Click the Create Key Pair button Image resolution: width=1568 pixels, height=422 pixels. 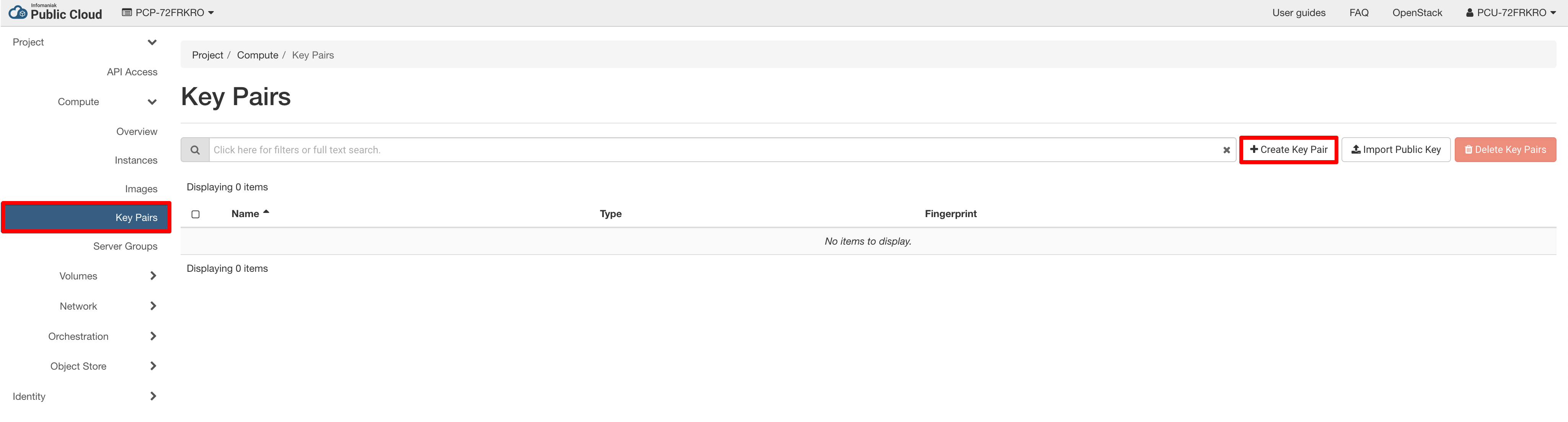click(x=1289, y=149)
